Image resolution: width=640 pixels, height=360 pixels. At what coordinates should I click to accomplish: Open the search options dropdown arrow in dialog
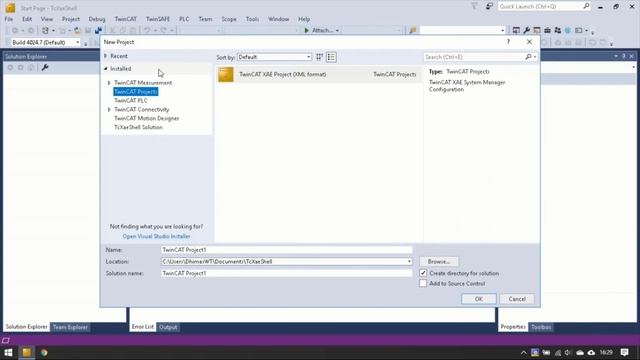(x=535, y=57)
